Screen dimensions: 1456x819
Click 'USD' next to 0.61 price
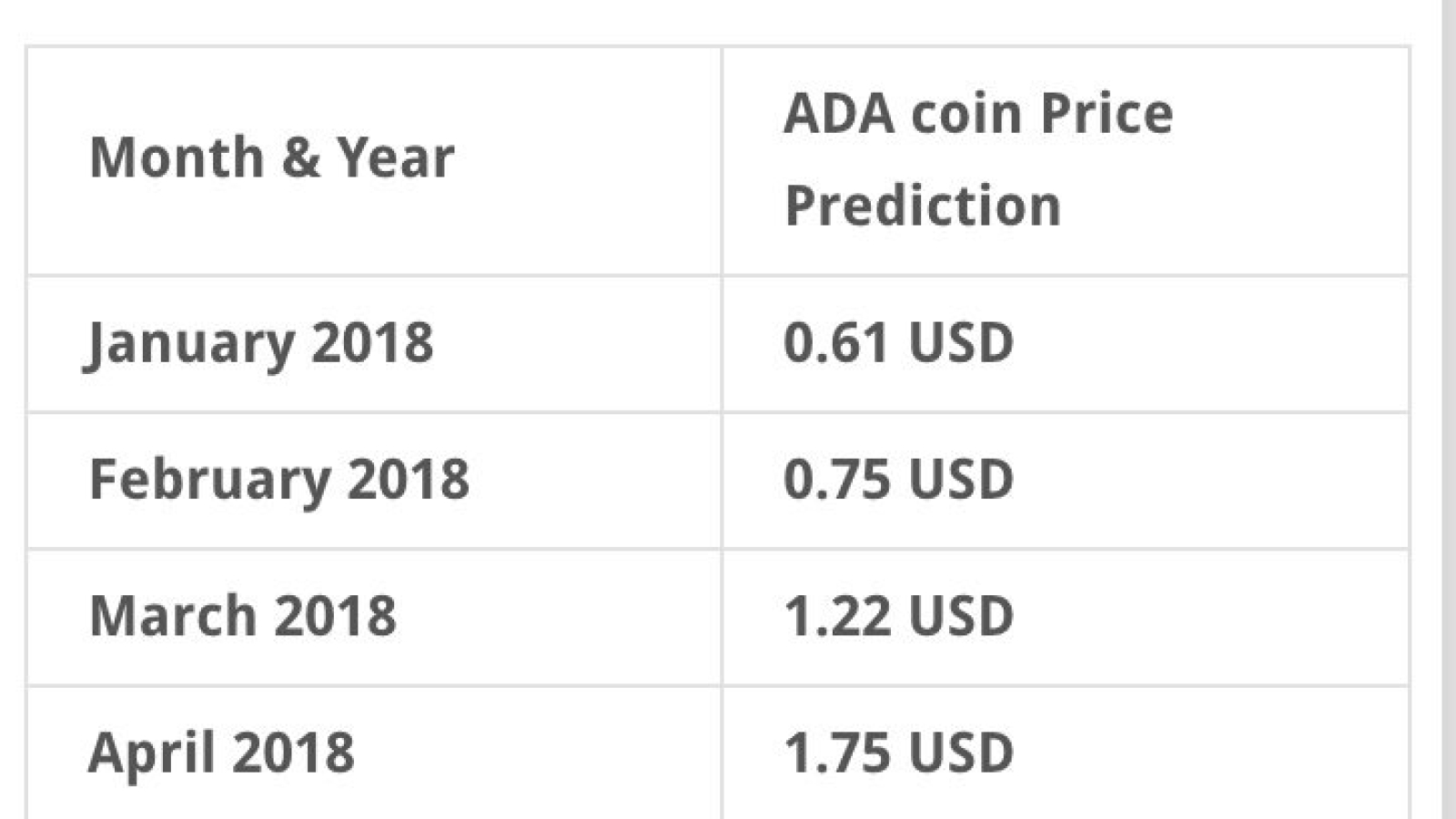coord(961,343)
